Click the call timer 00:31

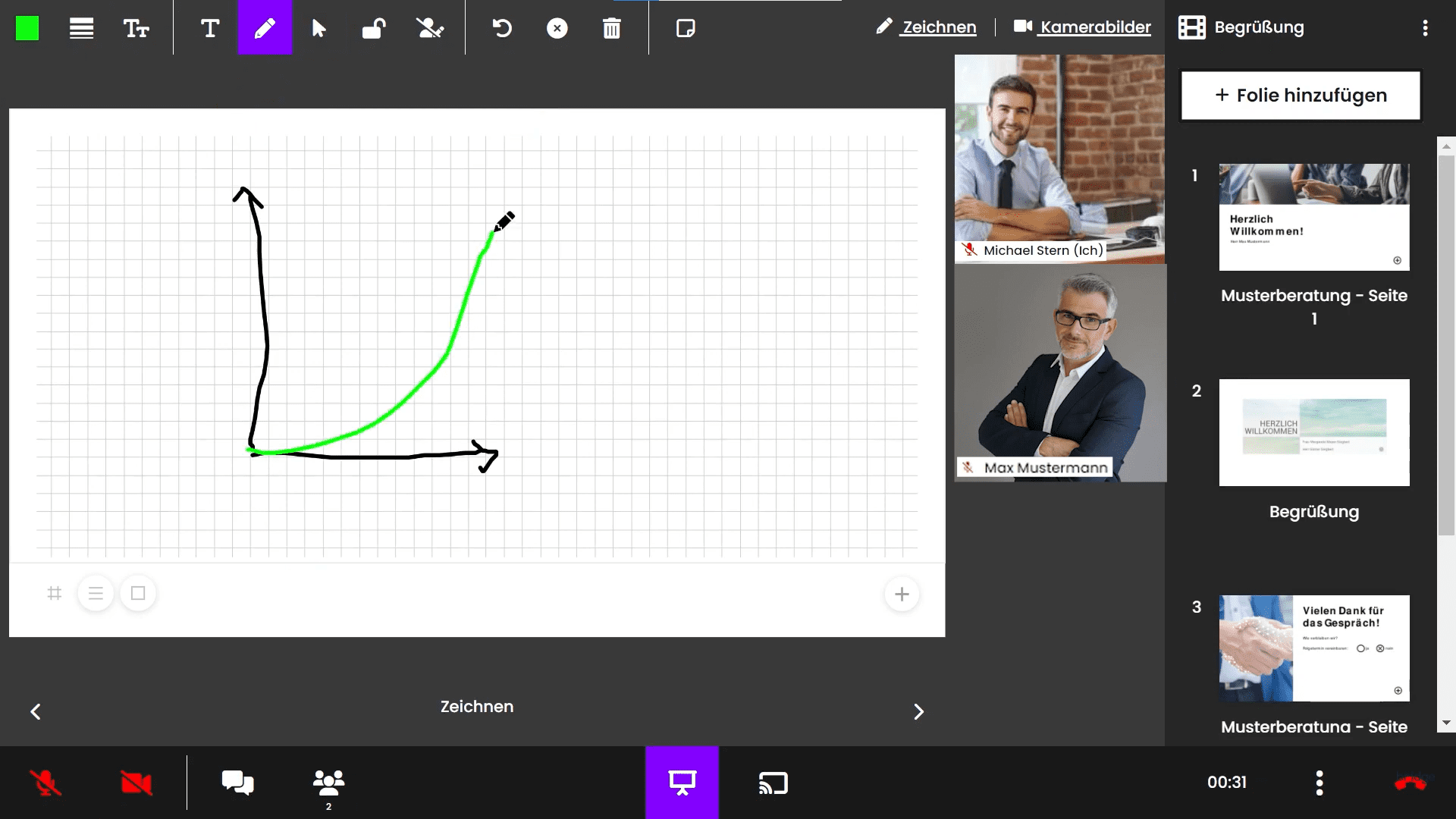pyautogui.click(x=1227, y=782)
